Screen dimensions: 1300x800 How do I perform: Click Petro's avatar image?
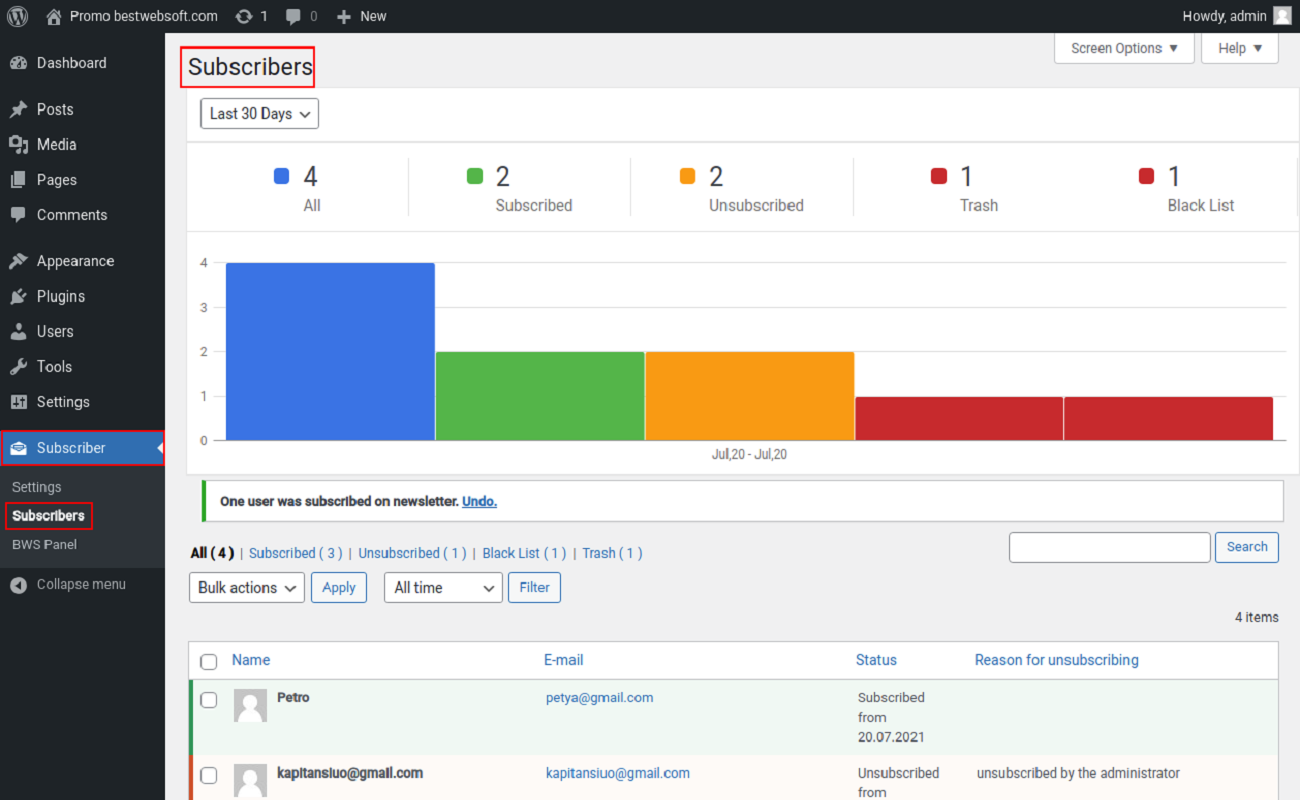[250, 705]
